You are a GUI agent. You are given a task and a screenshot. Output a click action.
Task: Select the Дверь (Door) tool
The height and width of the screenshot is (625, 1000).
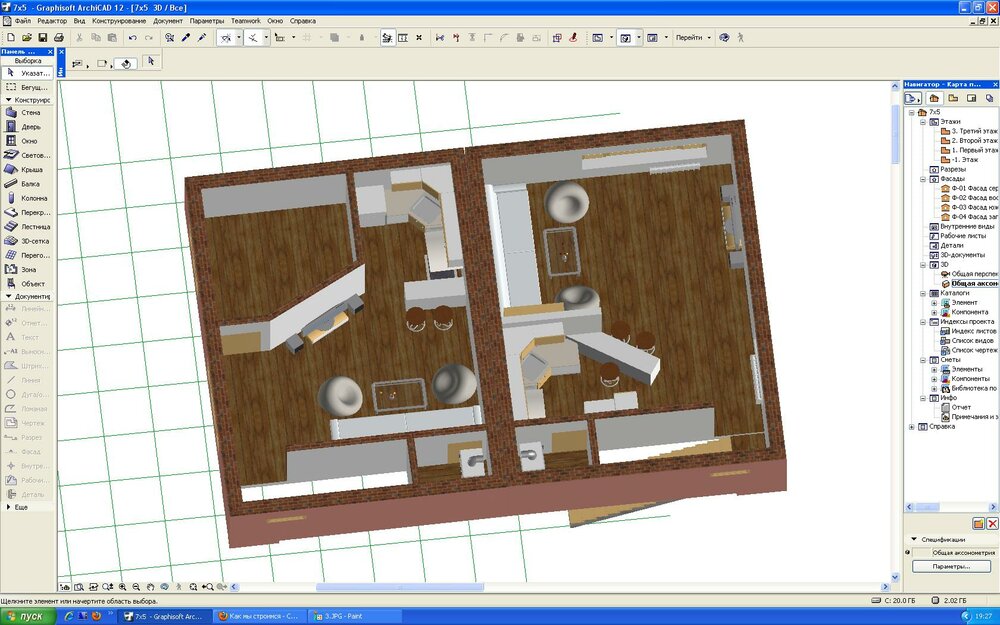(28, 127)
